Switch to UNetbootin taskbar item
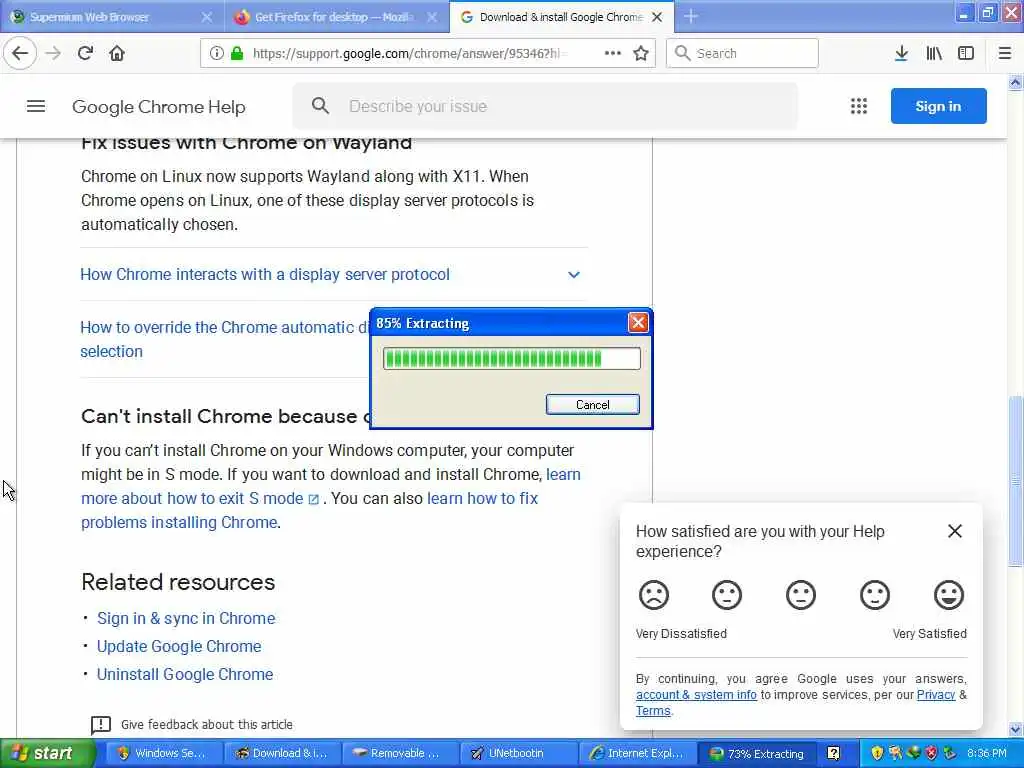This screenshot has height=768, width=1024. pos(518,753)
